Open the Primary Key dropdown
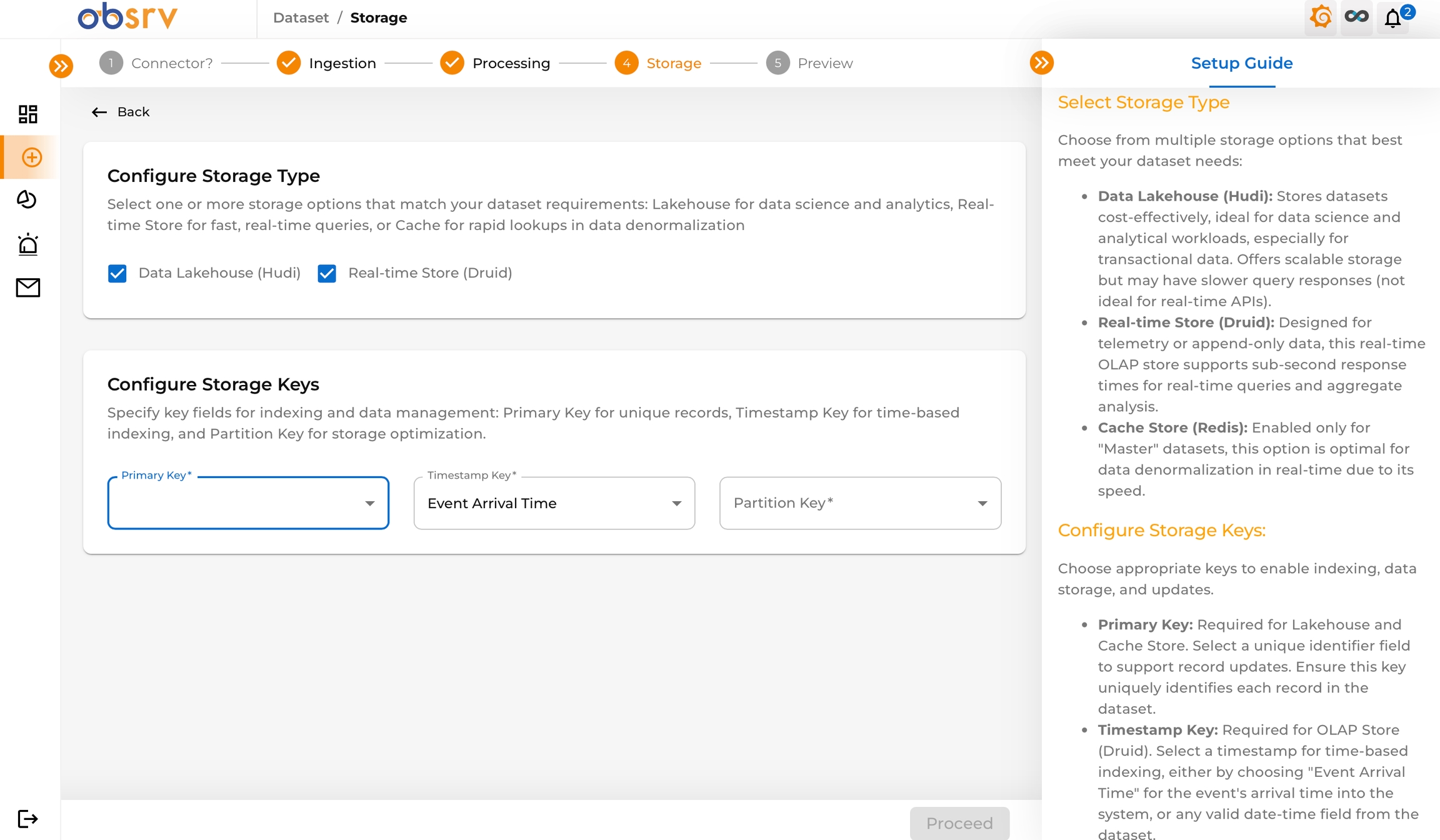Viewport: 1440px width, 840px height. click(248, 503)
